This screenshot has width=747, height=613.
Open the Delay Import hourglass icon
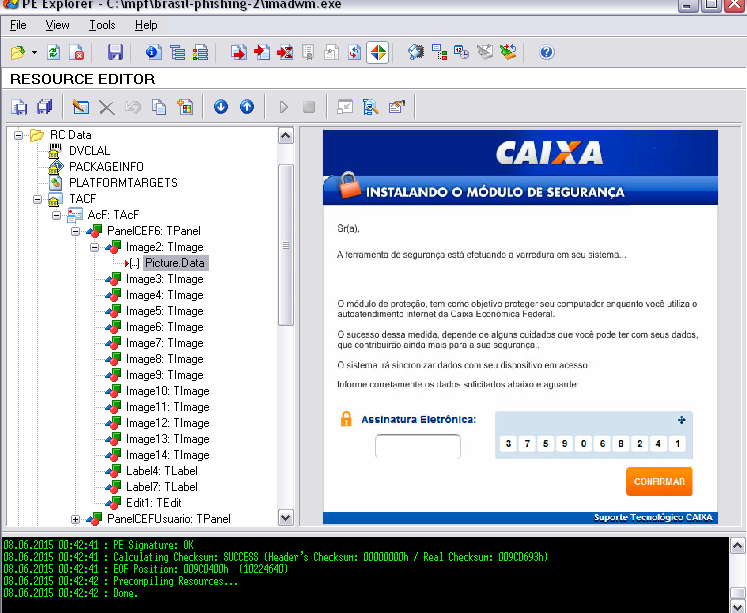point(285,52)
